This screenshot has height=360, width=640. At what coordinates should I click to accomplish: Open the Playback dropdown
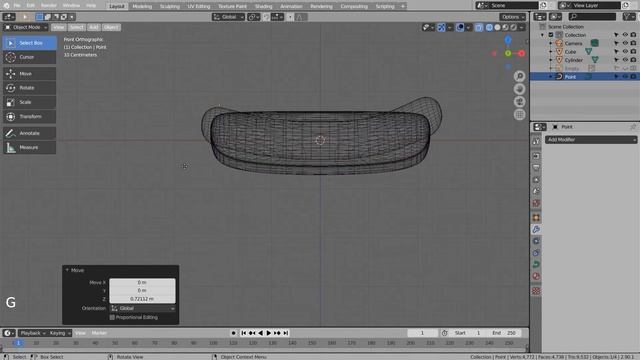coord(33,333)
